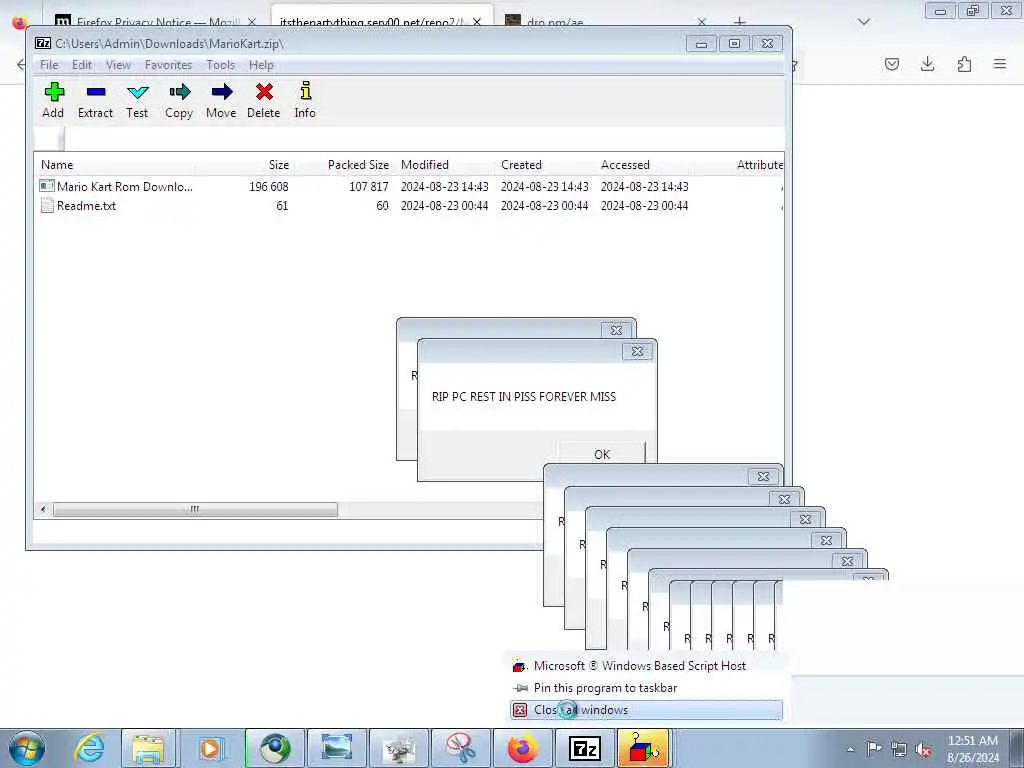Click the muted volume tray icon

923,749
